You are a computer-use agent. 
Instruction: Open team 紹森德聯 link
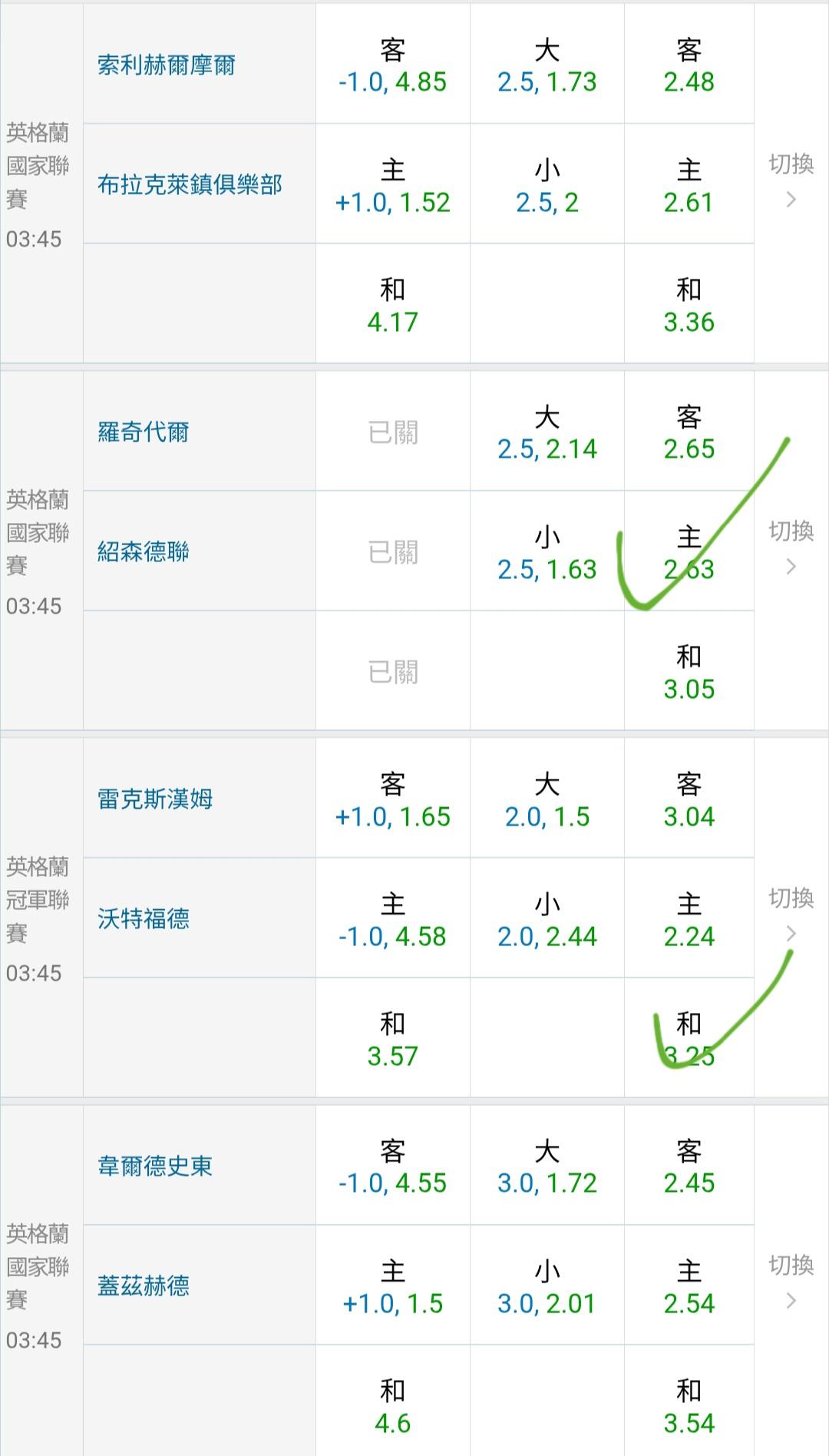pyautogui.click(x=144, y=552)
